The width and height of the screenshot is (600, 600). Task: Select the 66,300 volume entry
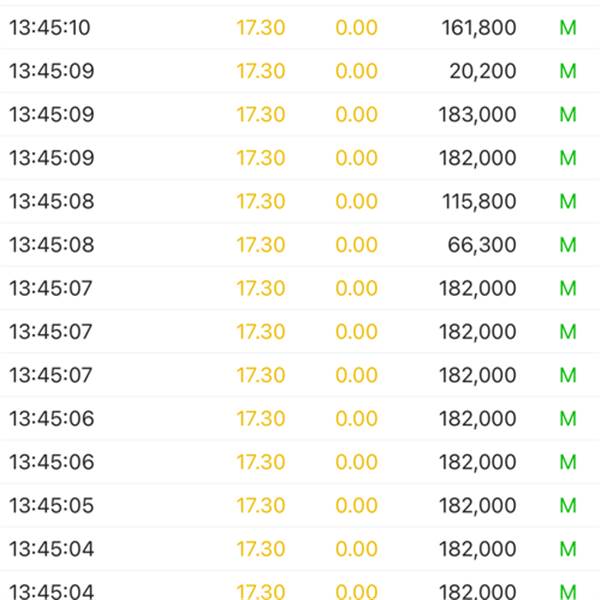tap(484, 245)
